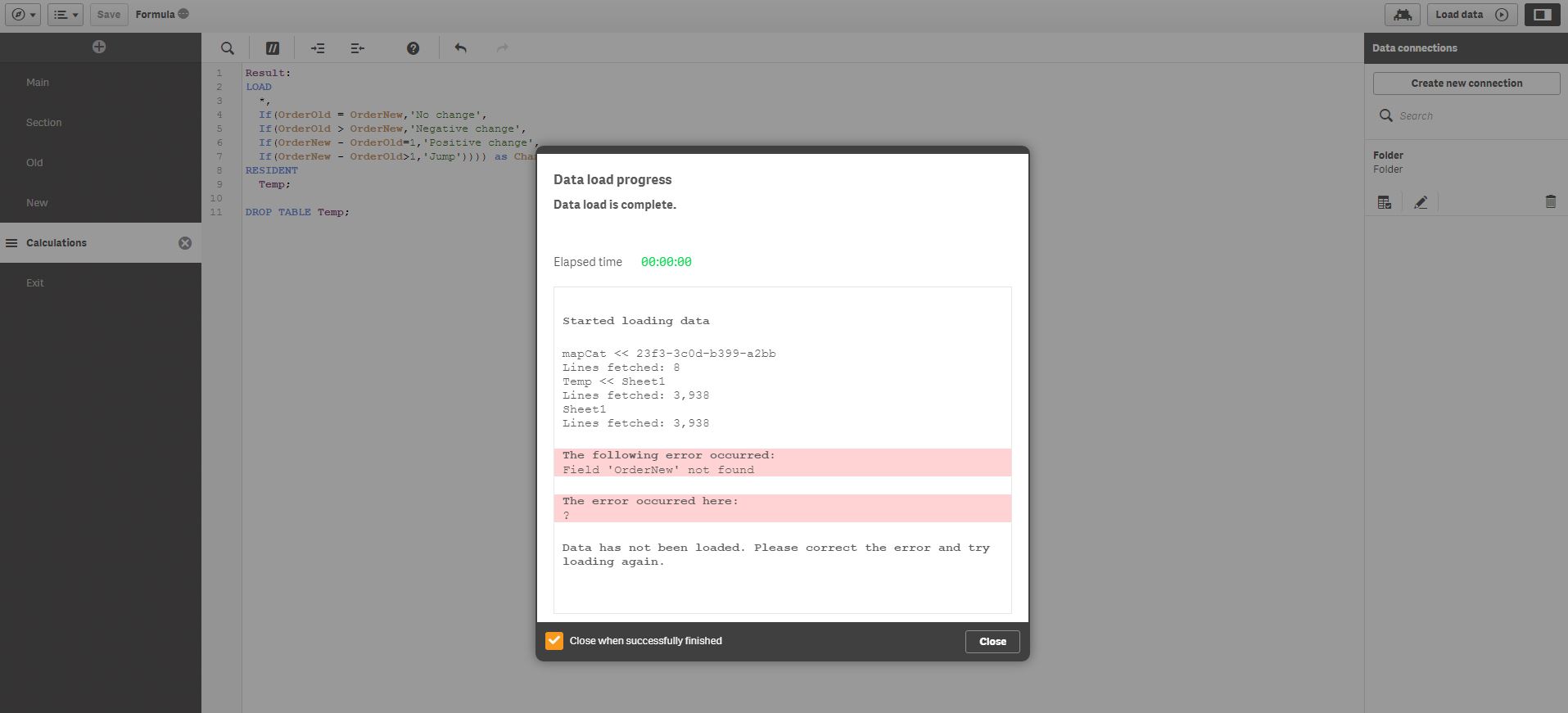The width and height of the screenshot is (1568, 713).
Task: Click the search magnifier in Data connections
Action: 1385,115
